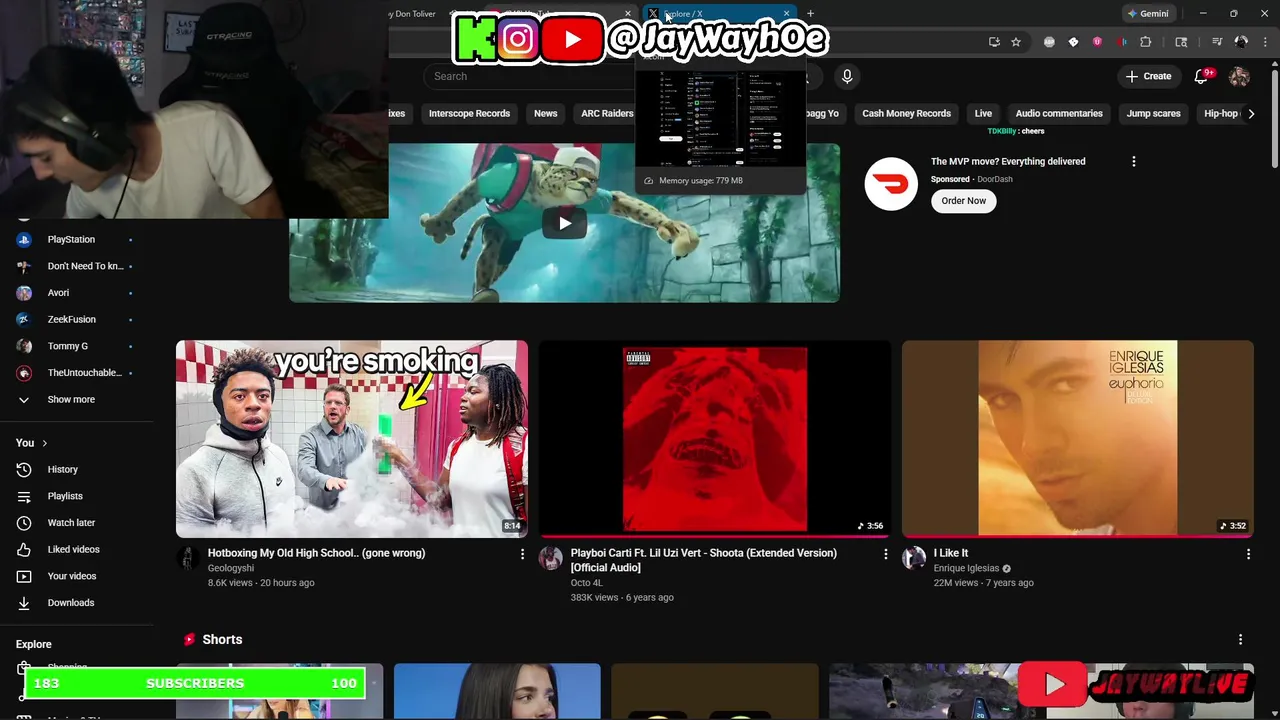Open options menu for Hotboxing video
The height and width of the screenshot is (720, 1280).
522,554
